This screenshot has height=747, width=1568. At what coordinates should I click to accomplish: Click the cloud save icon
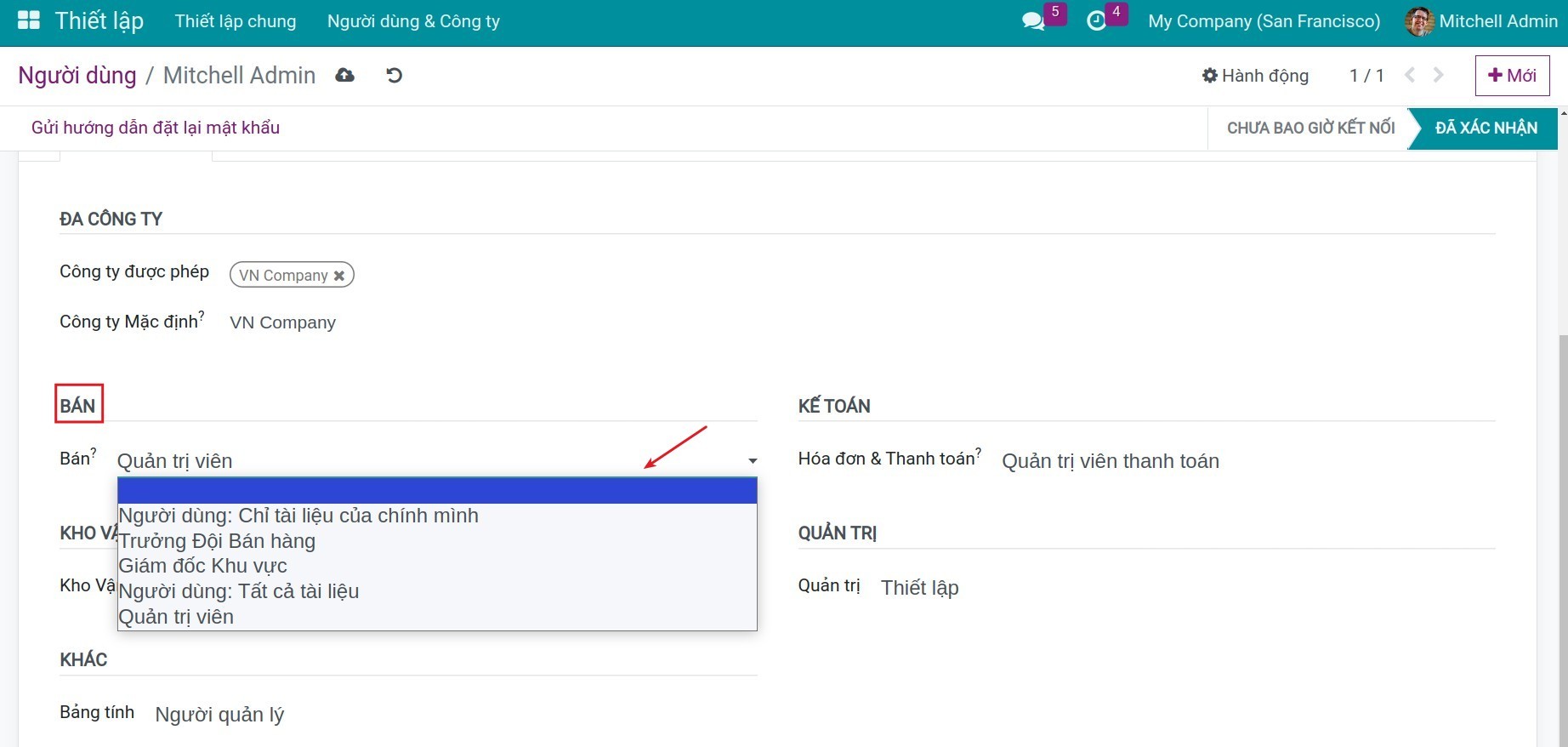[x=344, y=76]
